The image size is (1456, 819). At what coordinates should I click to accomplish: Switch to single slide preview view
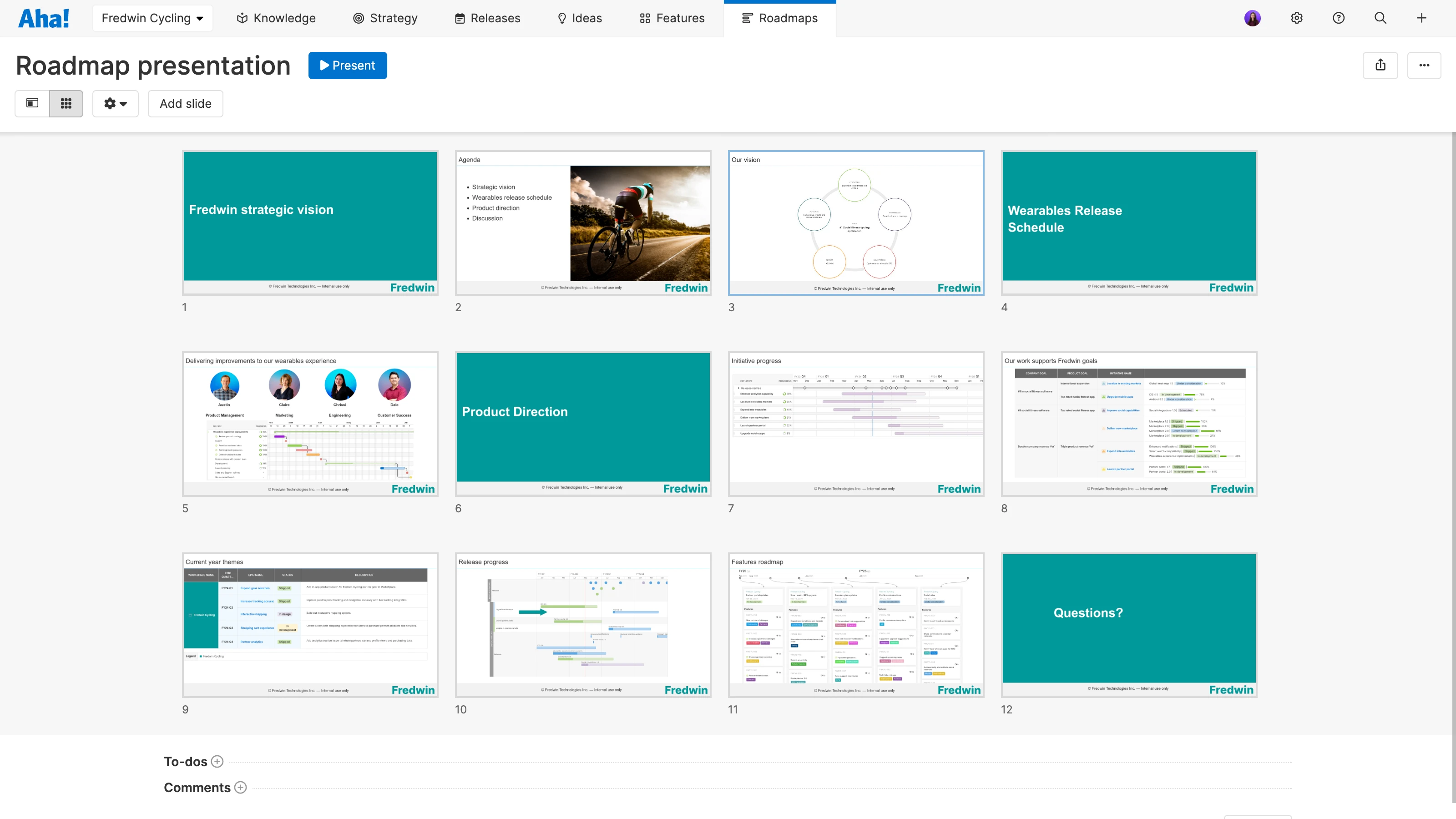(32, 103)
